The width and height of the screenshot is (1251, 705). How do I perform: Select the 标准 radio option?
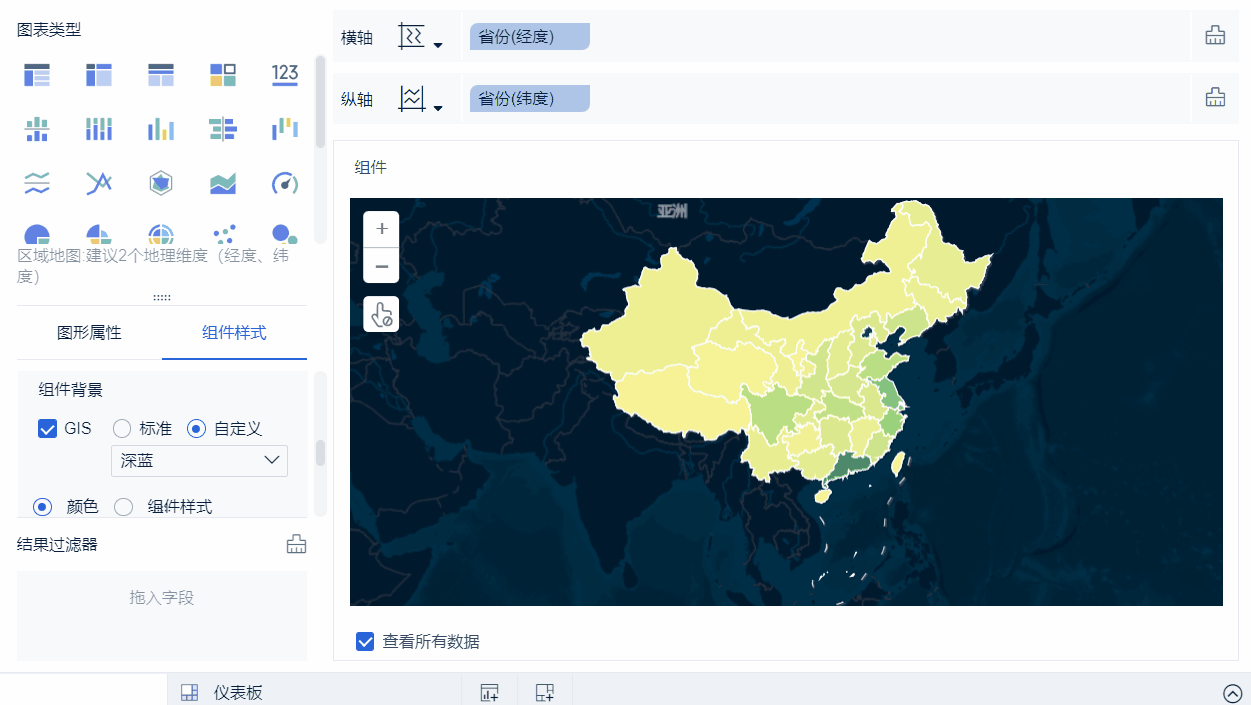pyautogui.click(x=123, y=429)
